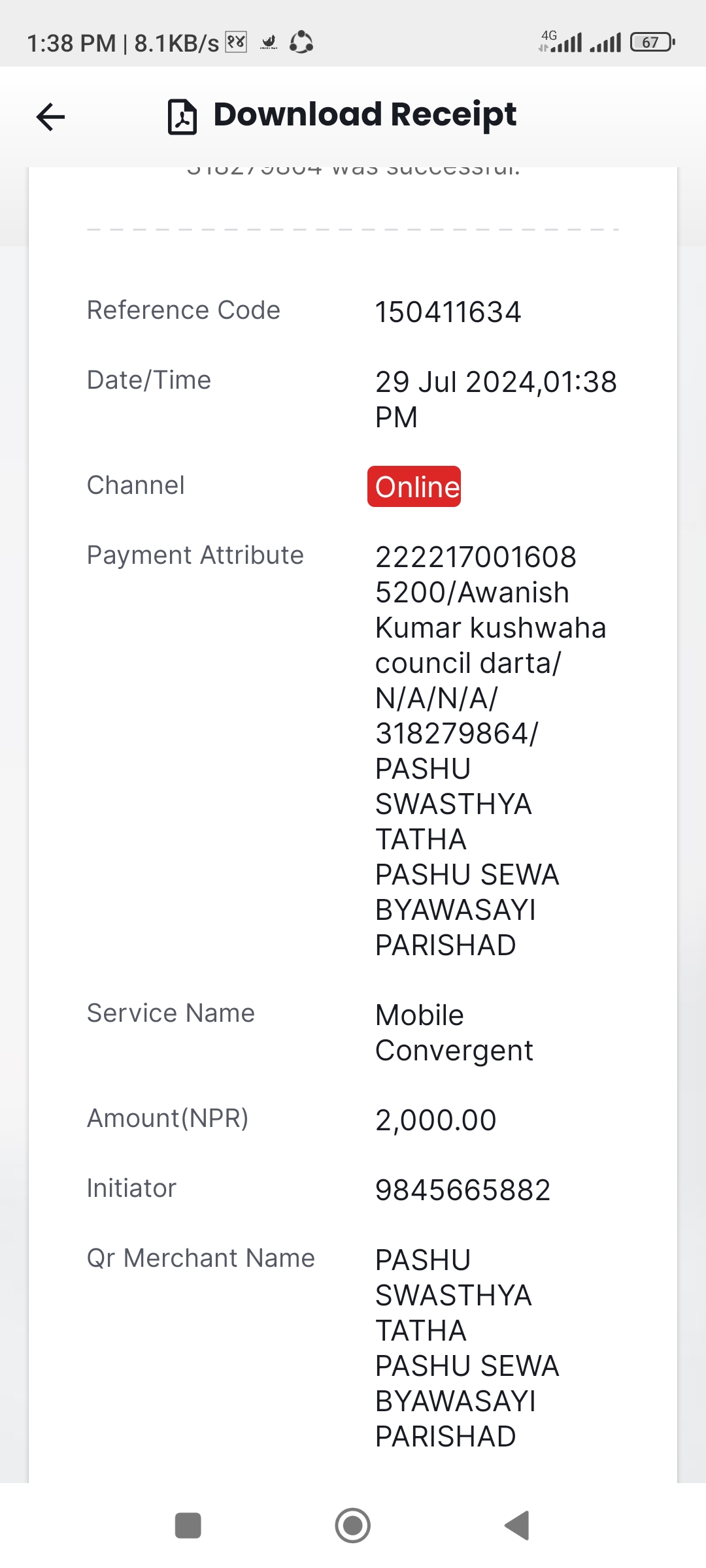Tap the amount value 2,000.00
Viewport: 706px width, 1568px height.
pos(436,1120)
